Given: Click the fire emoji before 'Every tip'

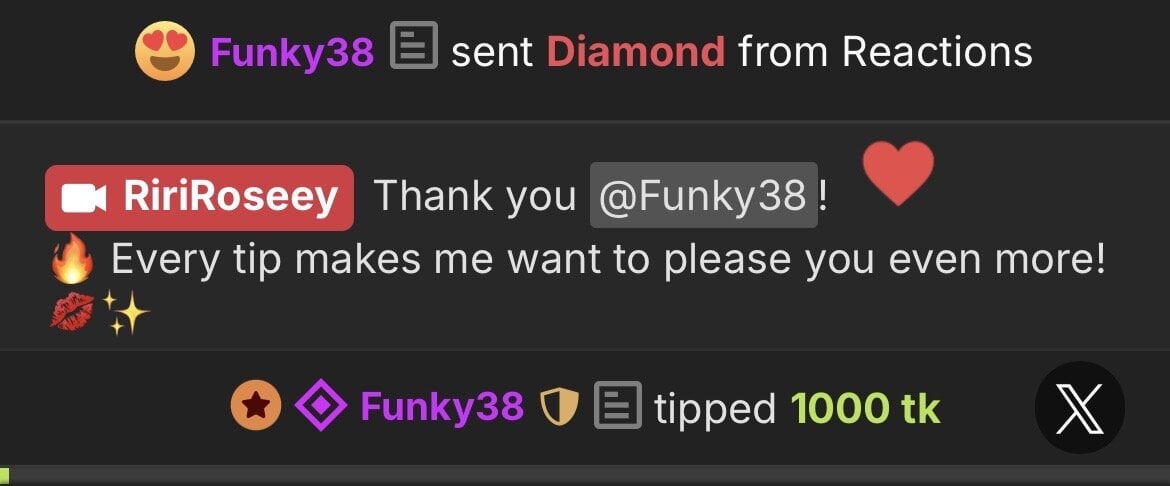Looking at the screenshot, I should (72, 258).
